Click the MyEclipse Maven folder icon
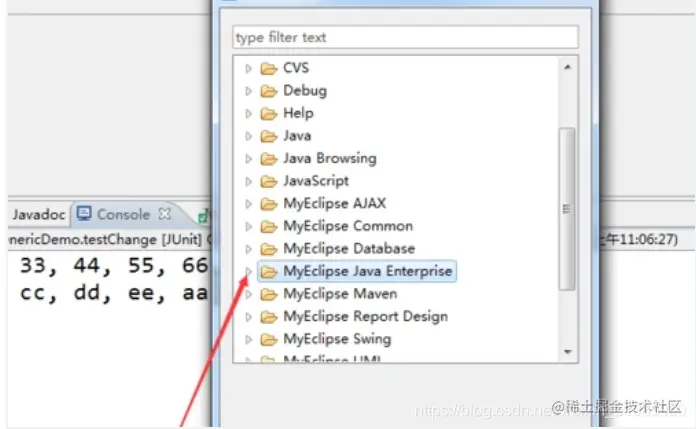Screen dimensions: 696x429 (269, 294)
